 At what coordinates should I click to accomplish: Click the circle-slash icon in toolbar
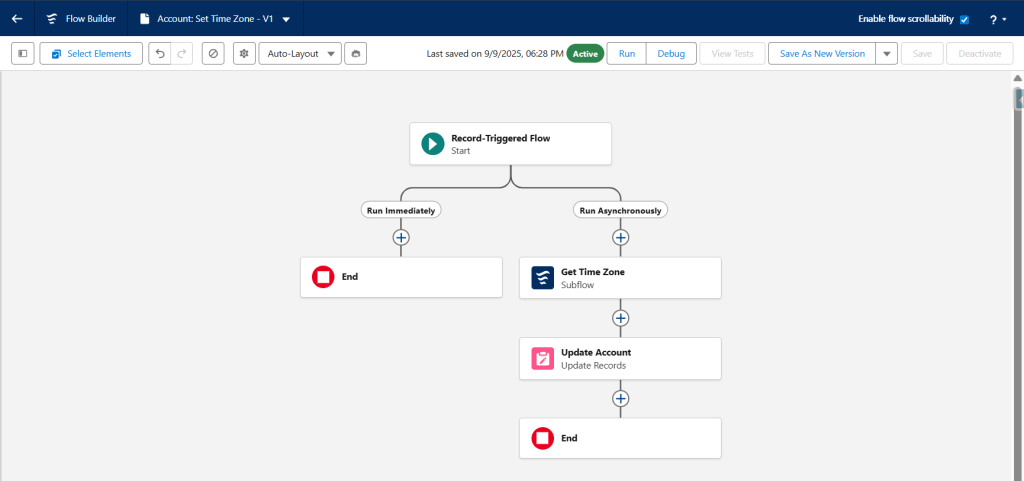[x=212, y=53]
